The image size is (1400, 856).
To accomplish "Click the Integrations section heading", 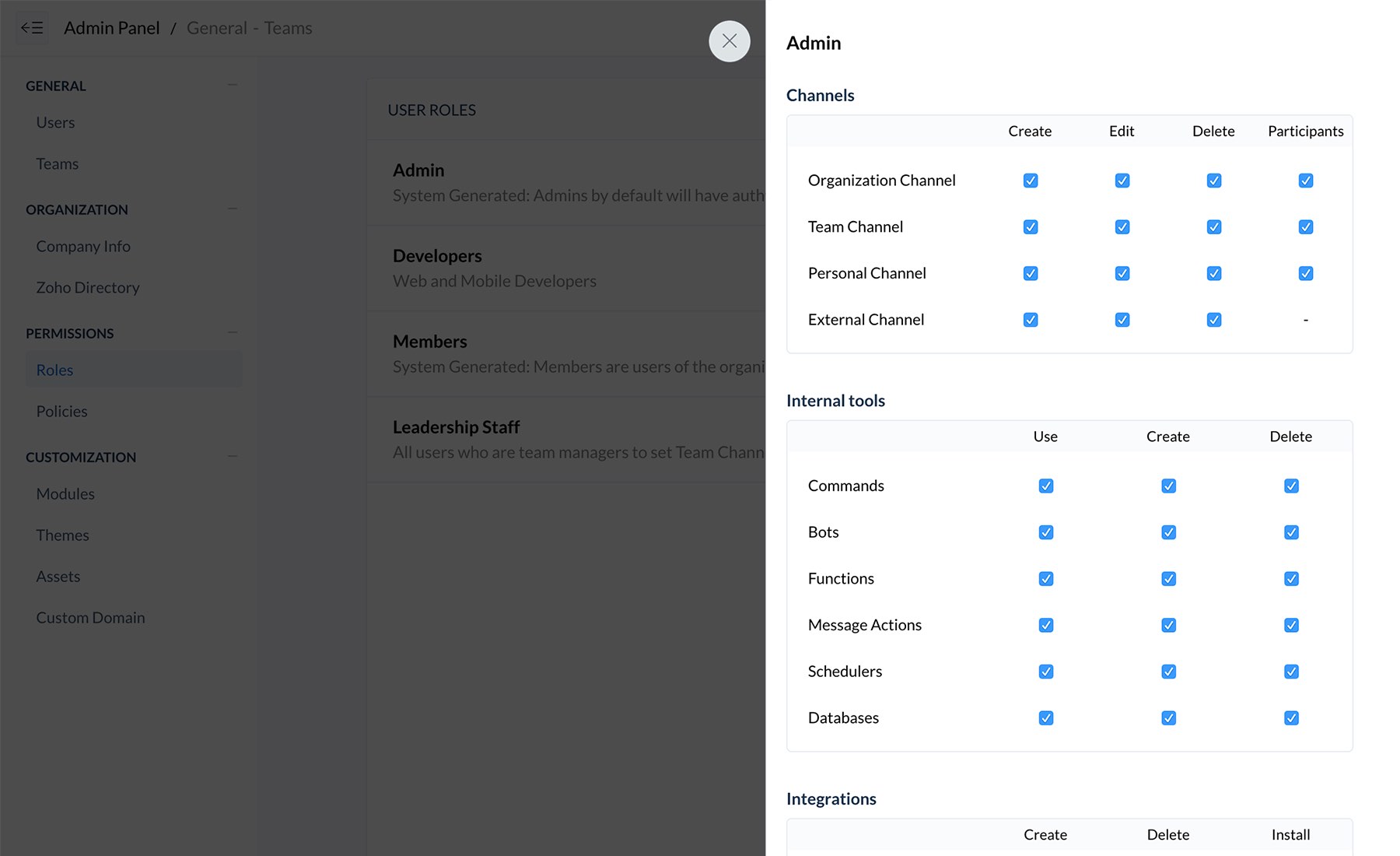I will (831, 799).
